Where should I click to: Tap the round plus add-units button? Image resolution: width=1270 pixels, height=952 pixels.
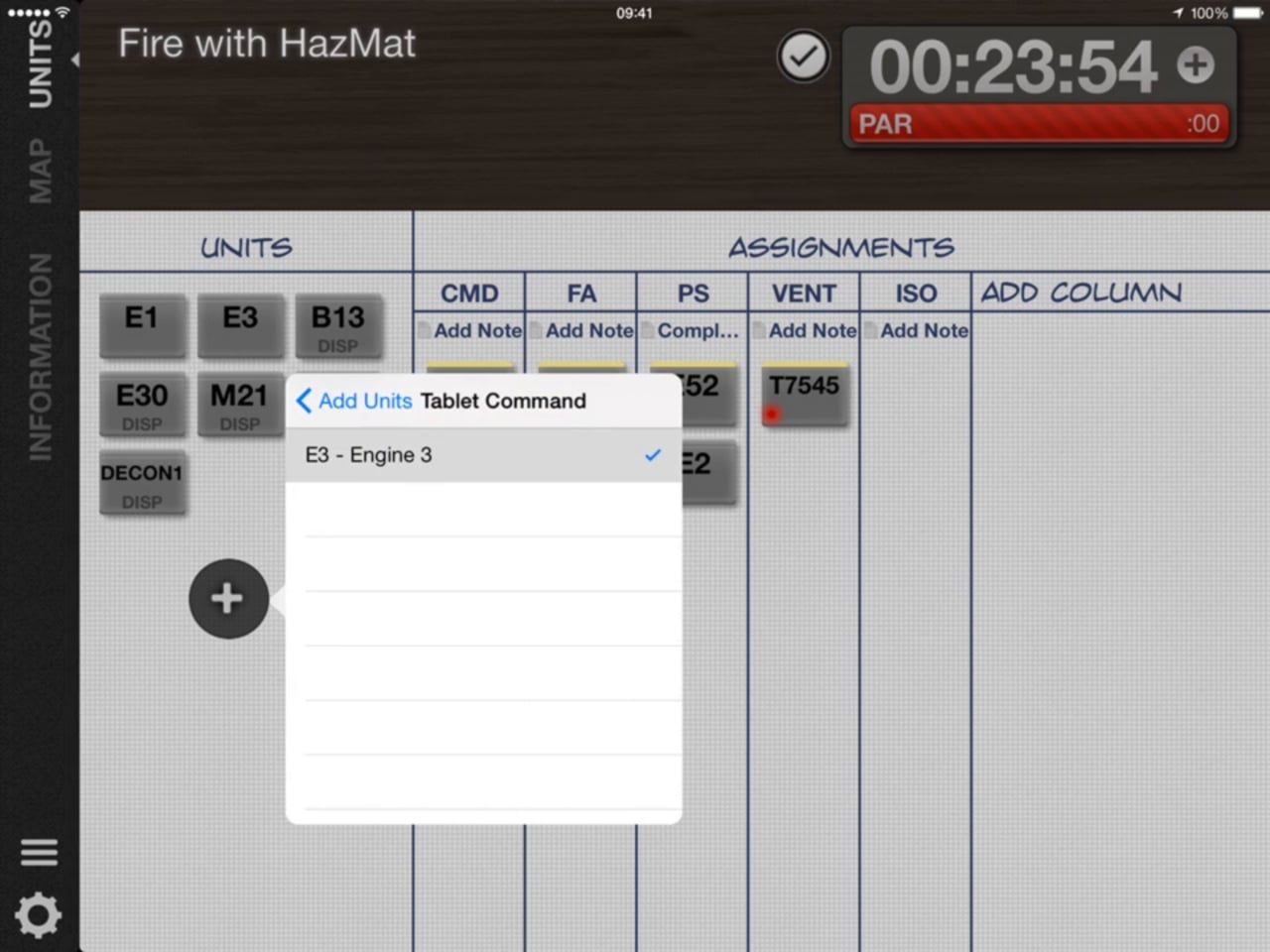[228, 599]
